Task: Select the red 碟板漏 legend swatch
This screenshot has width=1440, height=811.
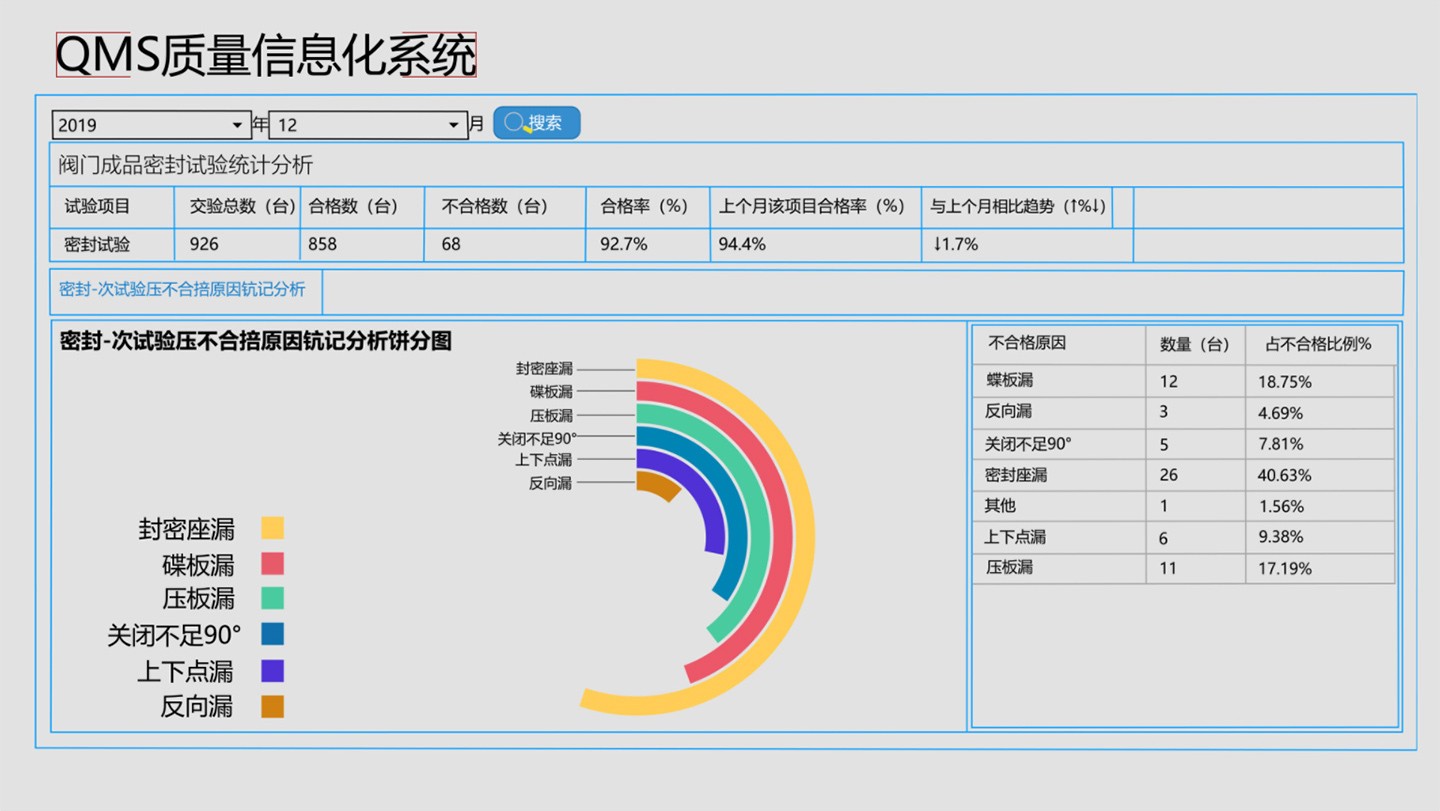Action: [272, 564]
